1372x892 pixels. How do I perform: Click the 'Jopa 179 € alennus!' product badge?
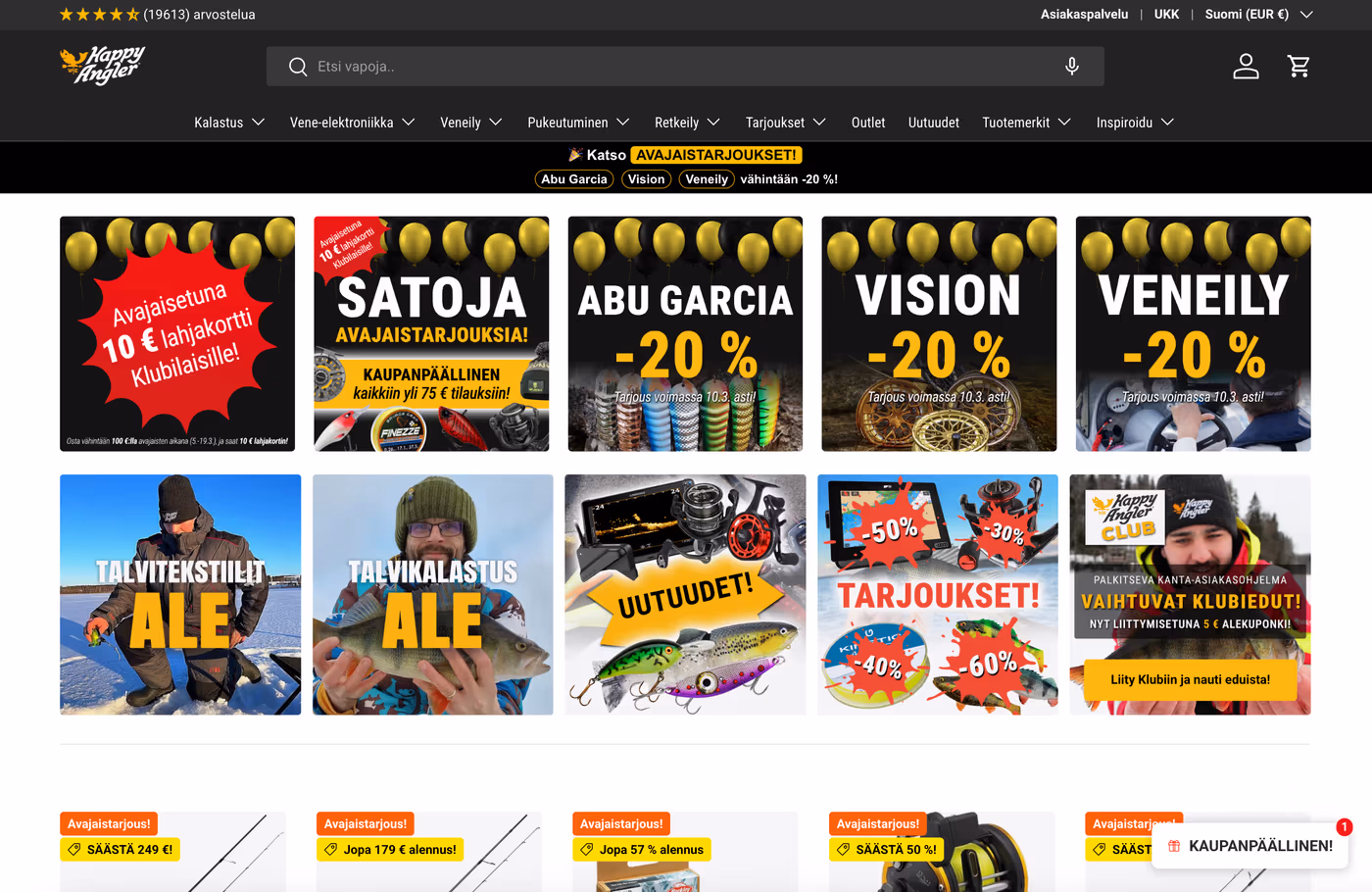click(x=390, y=850)
